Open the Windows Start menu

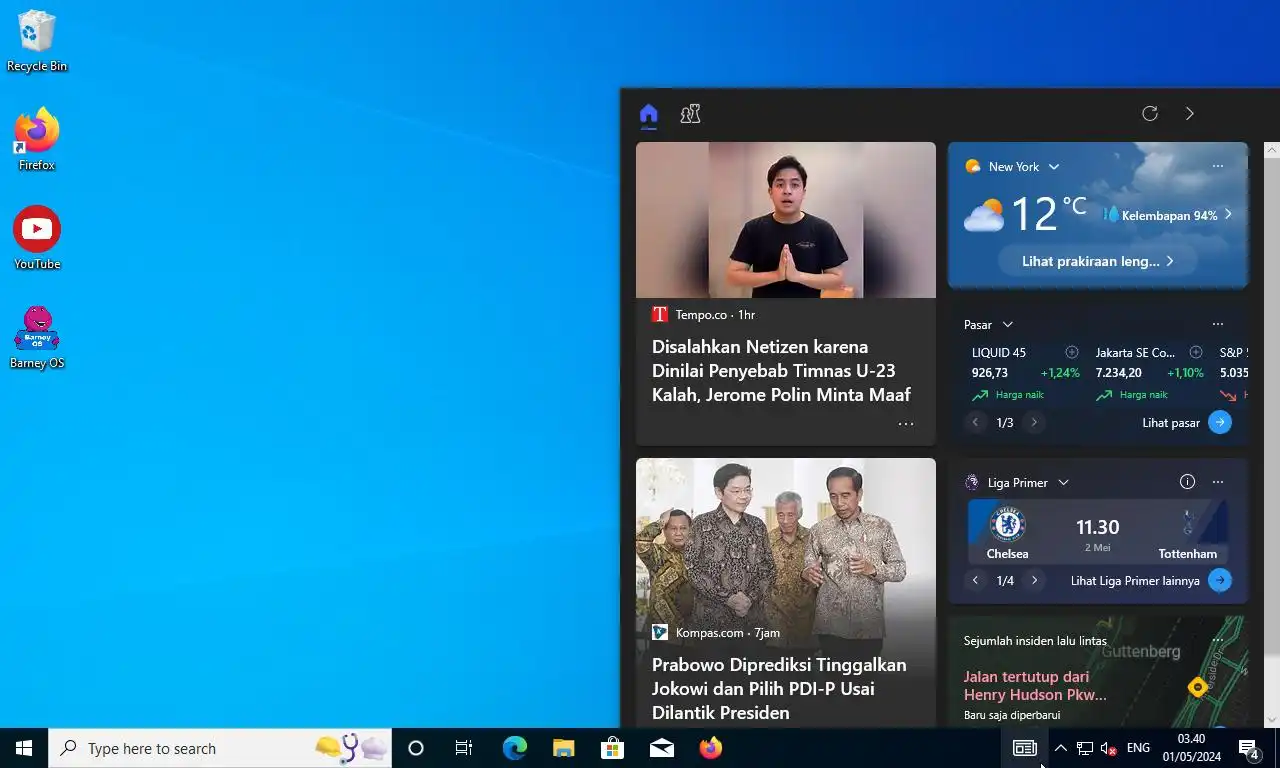point(24,748)
